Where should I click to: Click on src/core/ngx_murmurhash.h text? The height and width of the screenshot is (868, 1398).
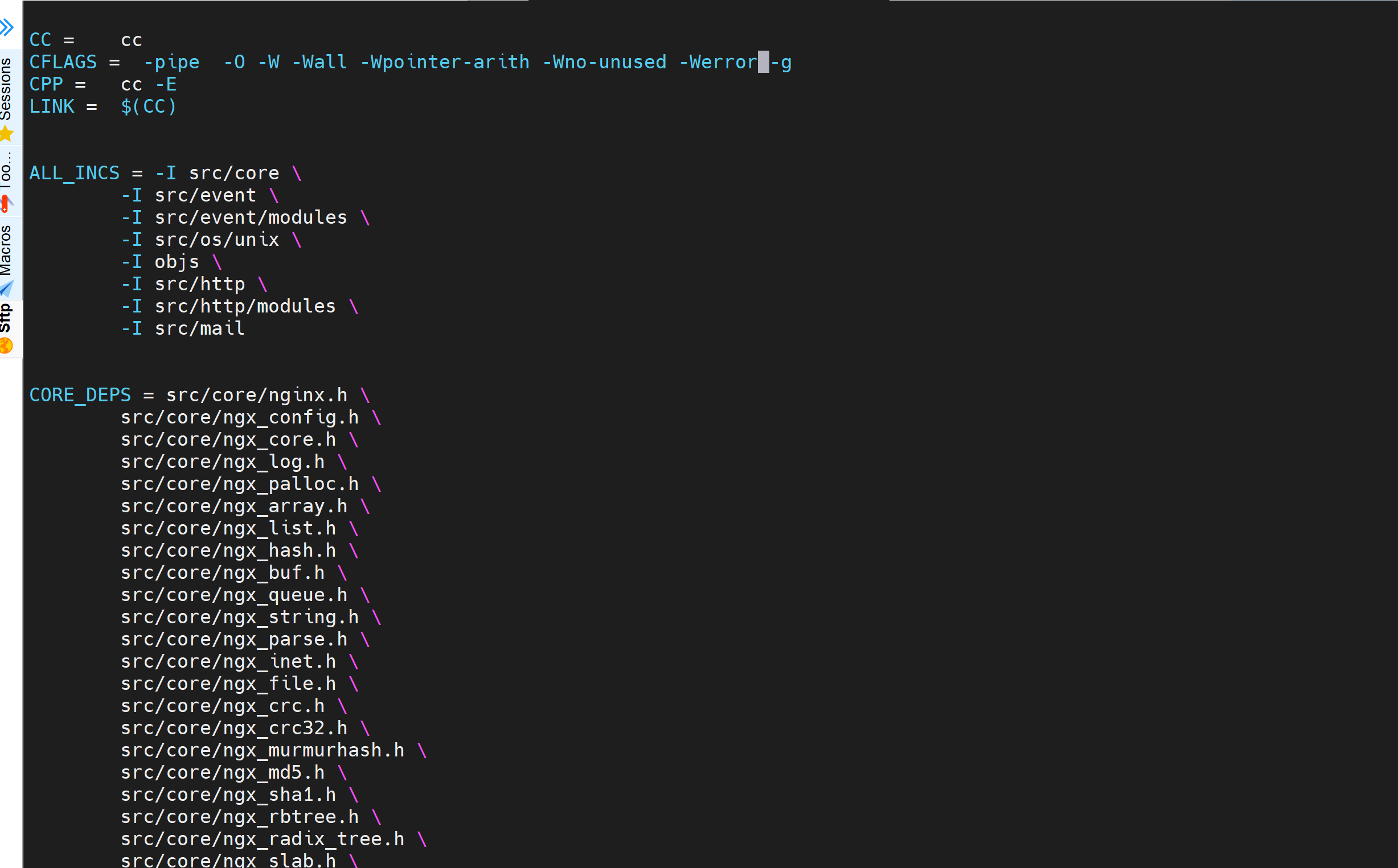[262, 750]
